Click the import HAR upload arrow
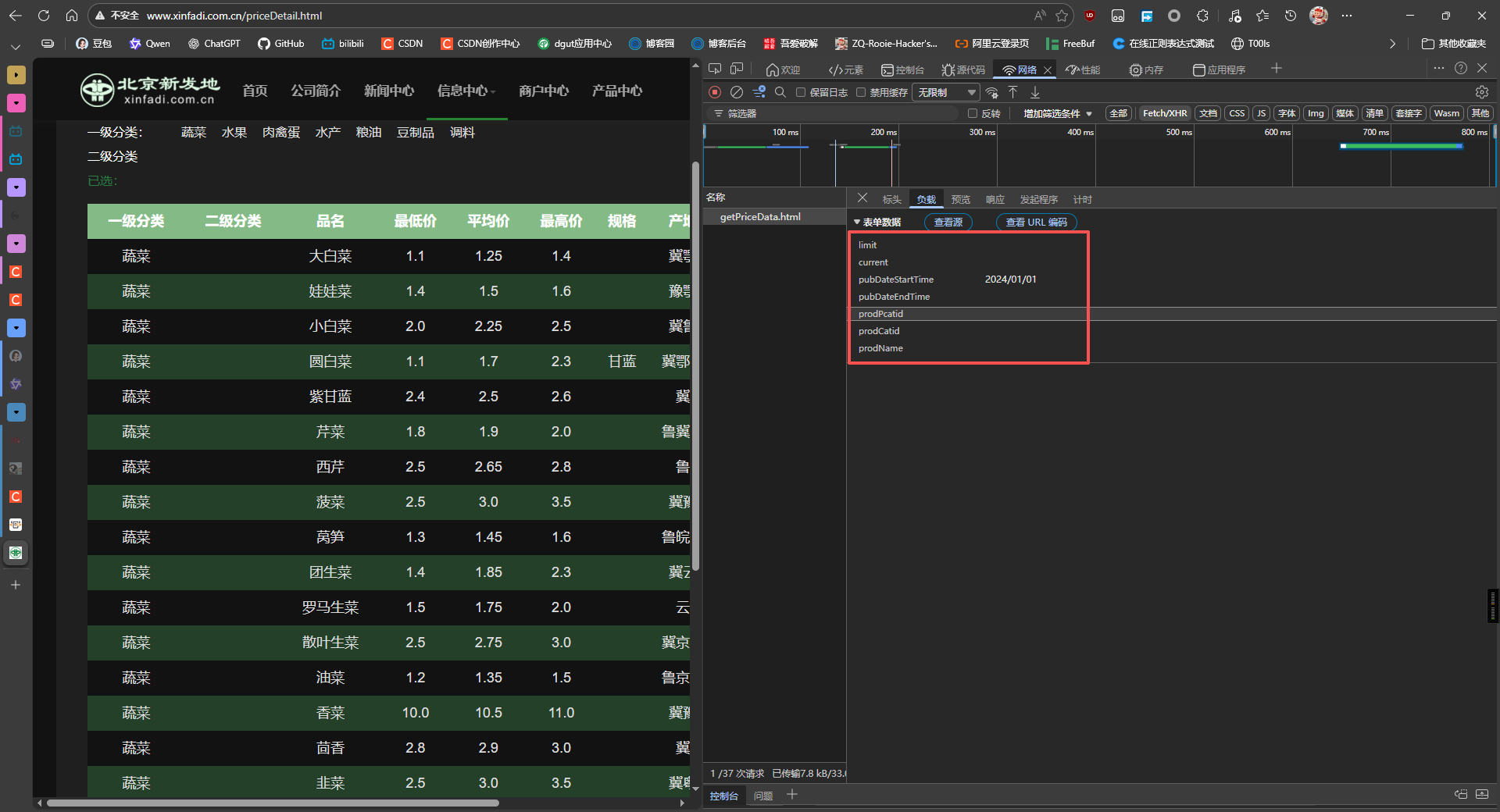The width and height of the screenshot is (1500, 812). tap(1012, 92)
